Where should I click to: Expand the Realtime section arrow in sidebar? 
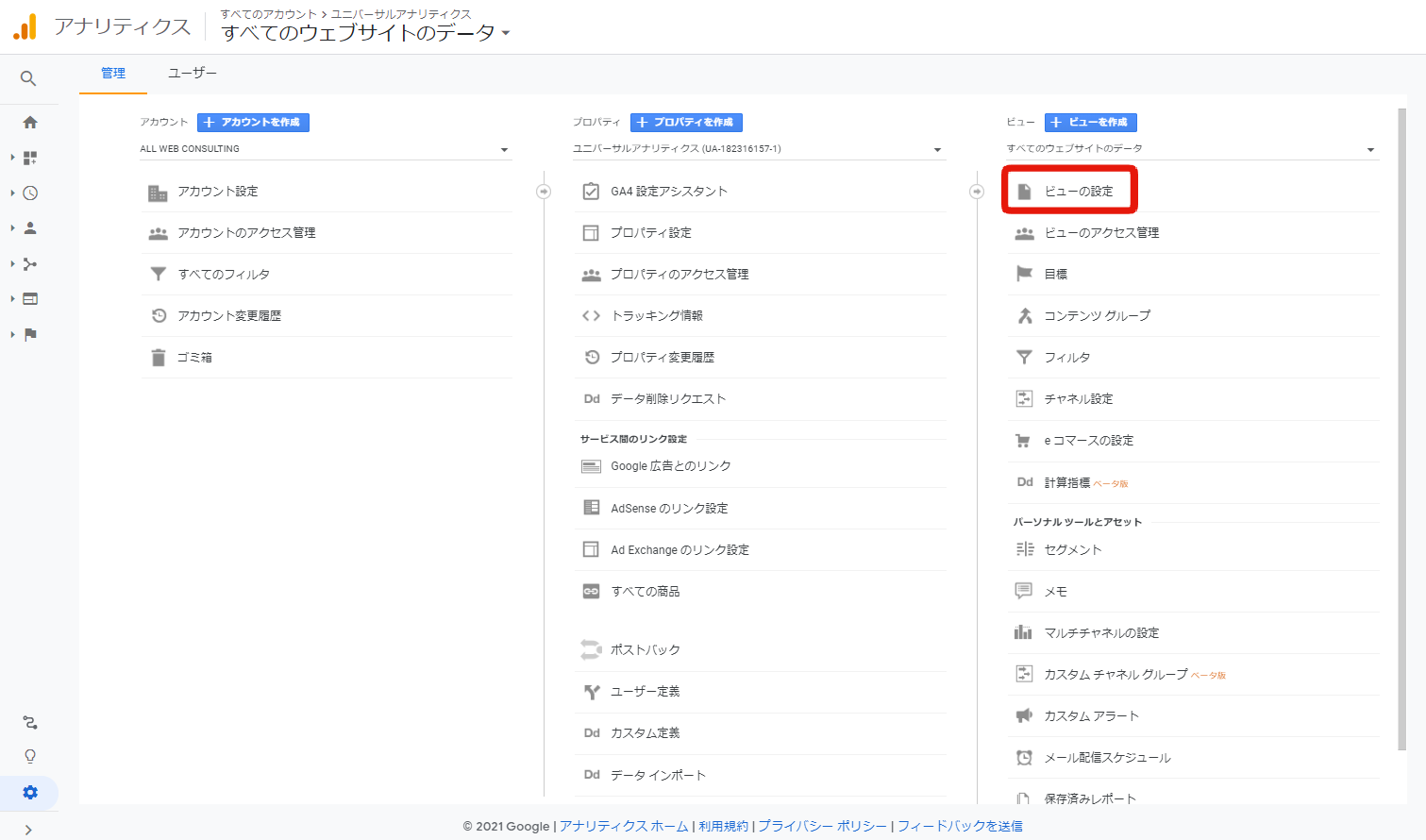12,193
